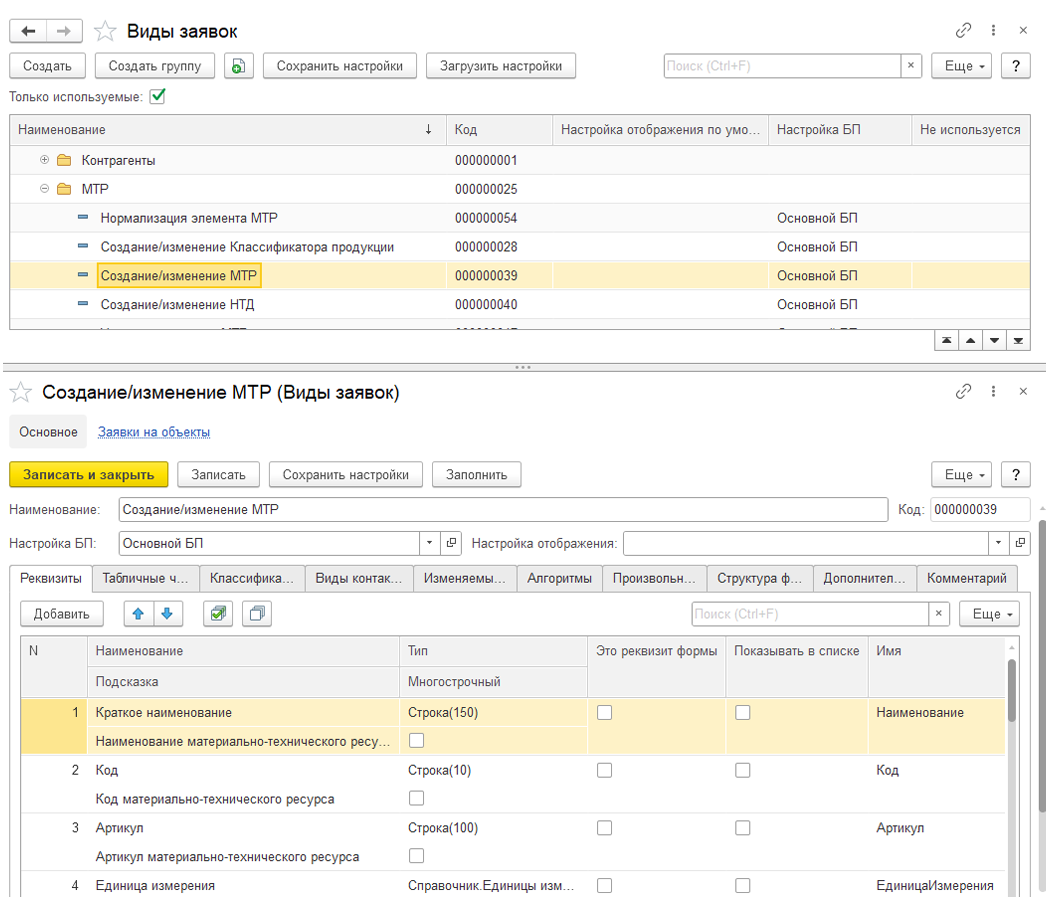Open the Комментарий tab
Image resolution: width=1049 pixels, height=897 pixels.
pos(966,578)
